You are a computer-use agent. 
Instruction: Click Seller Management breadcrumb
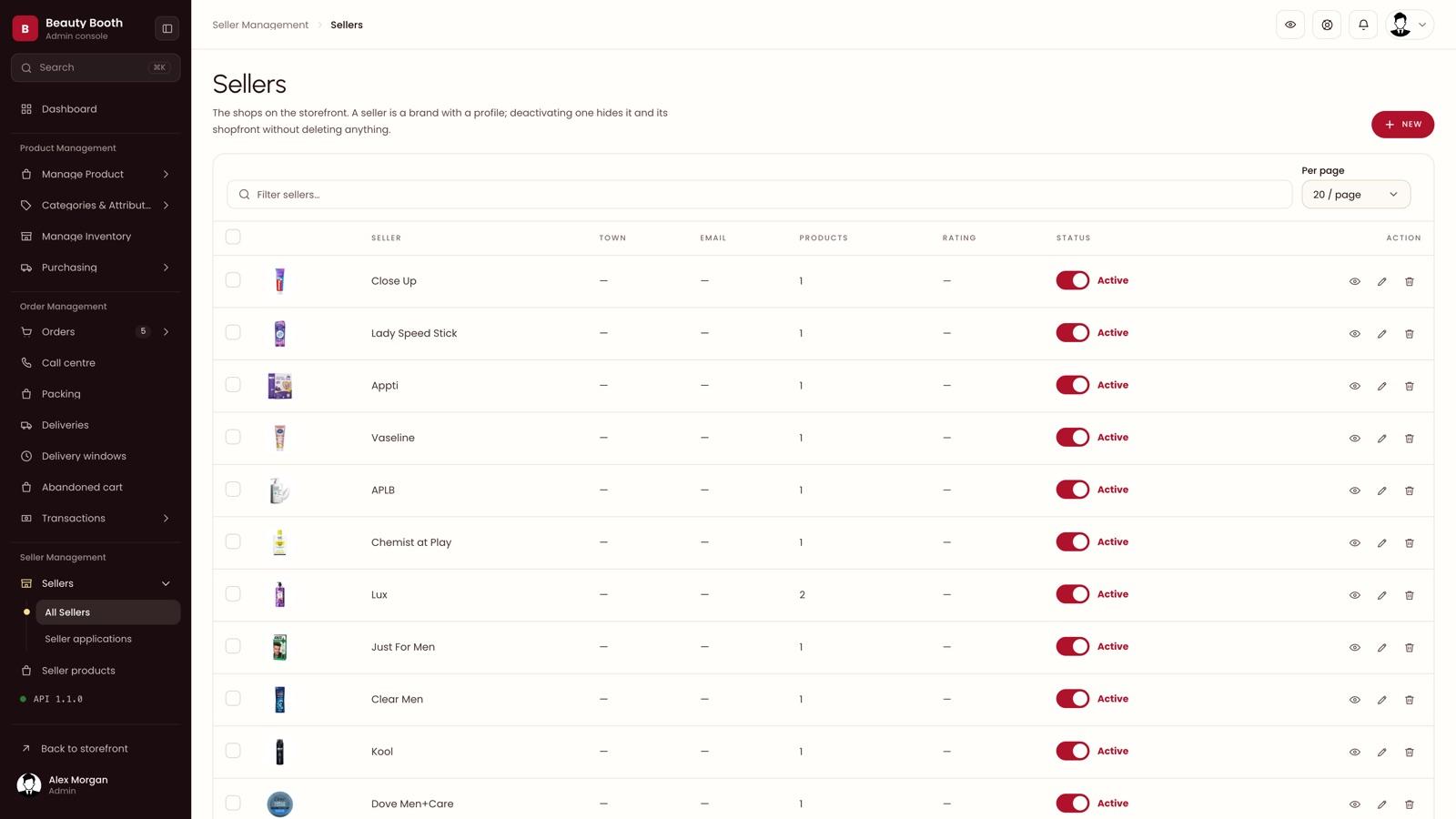click(260, 25)
